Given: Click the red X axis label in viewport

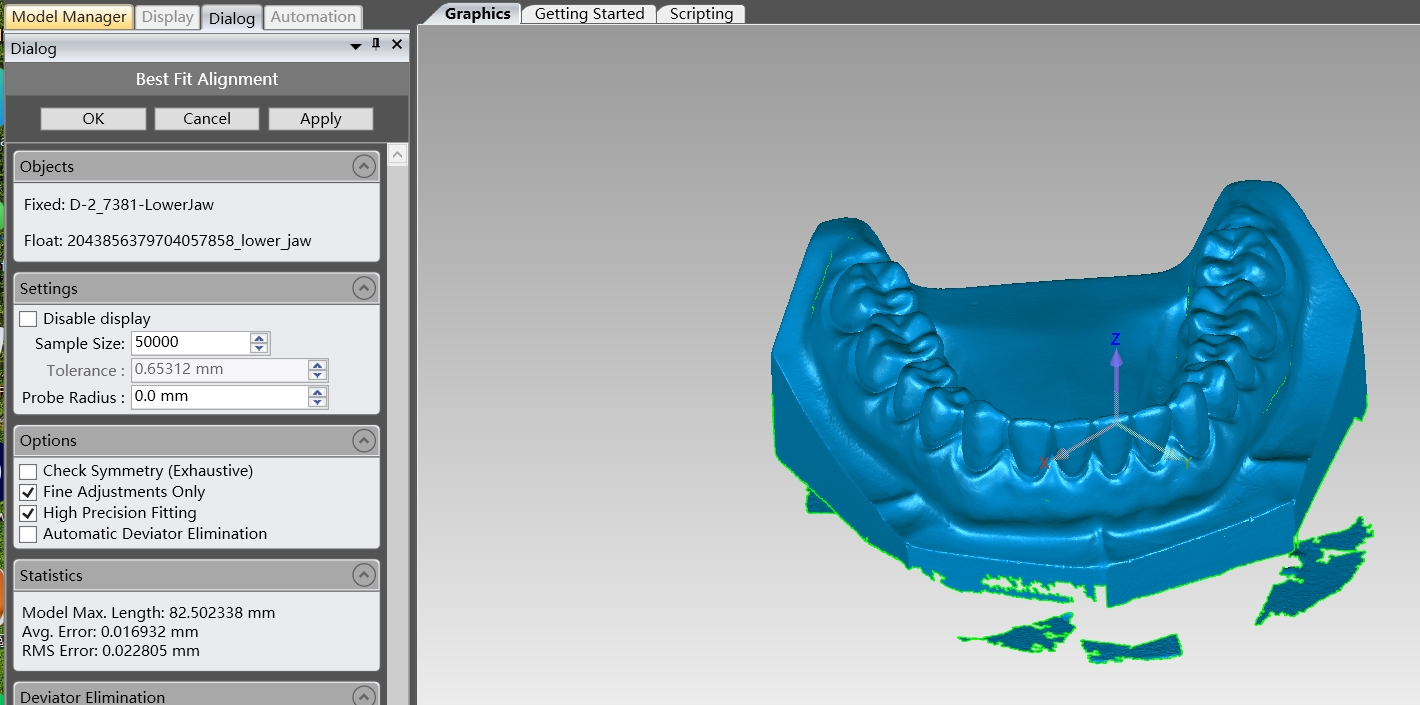Looking at the screenshot, I should (x=1045, y=463).
